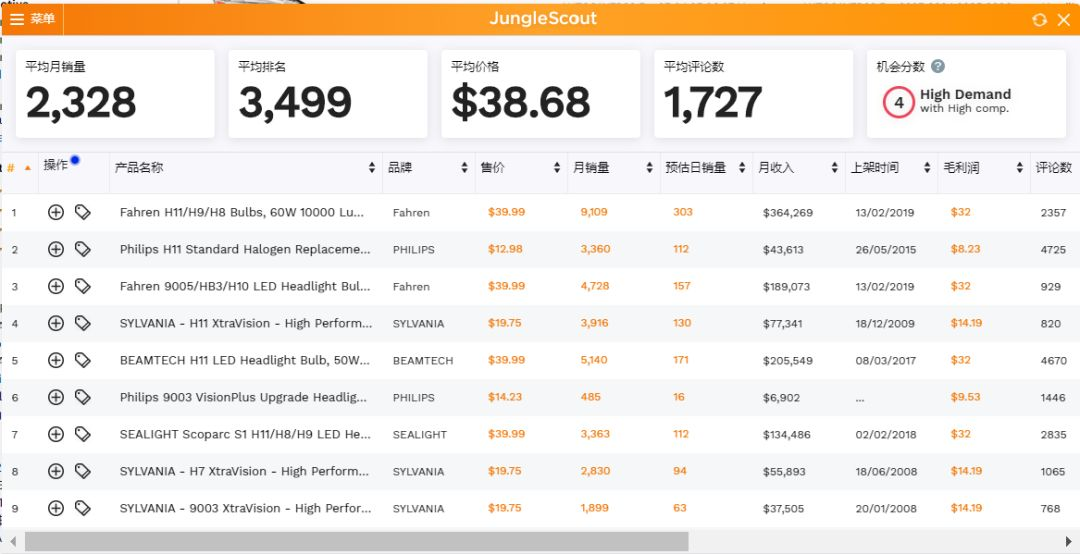Sort table by 产品名称 column arrows
Image resolution: width=1080 pixels, height=554 pixels.
tap(372, 167)
